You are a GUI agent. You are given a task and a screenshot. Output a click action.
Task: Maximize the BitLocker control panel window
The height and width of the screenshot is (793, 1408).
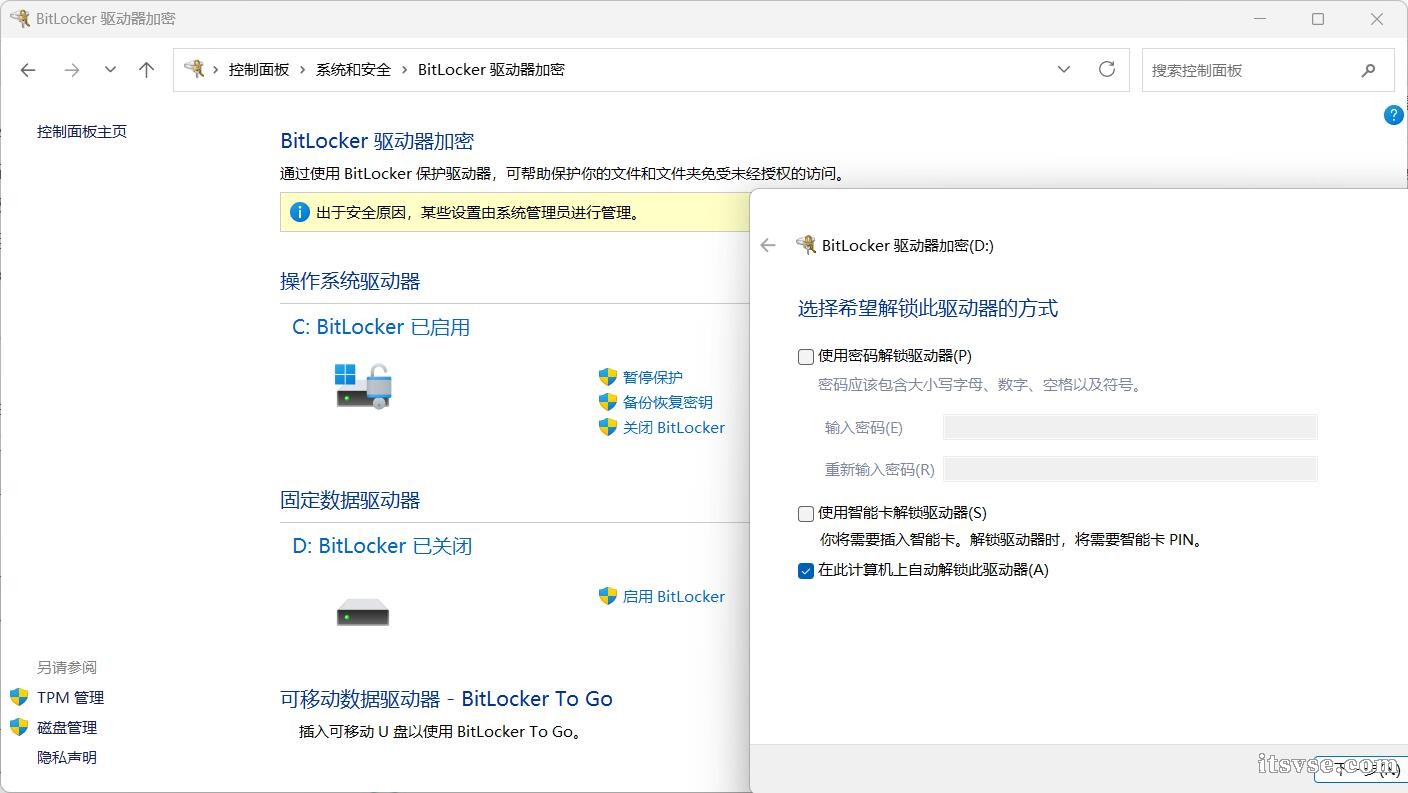click(x=1318, y=19)
